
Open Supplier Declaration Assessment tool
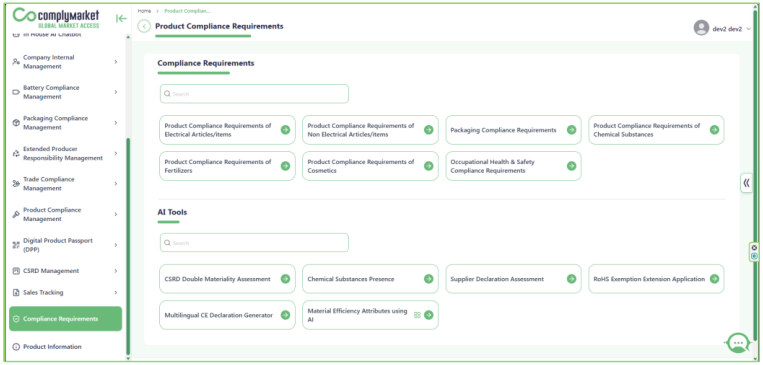pyautogui.click(x=513, y=279)
